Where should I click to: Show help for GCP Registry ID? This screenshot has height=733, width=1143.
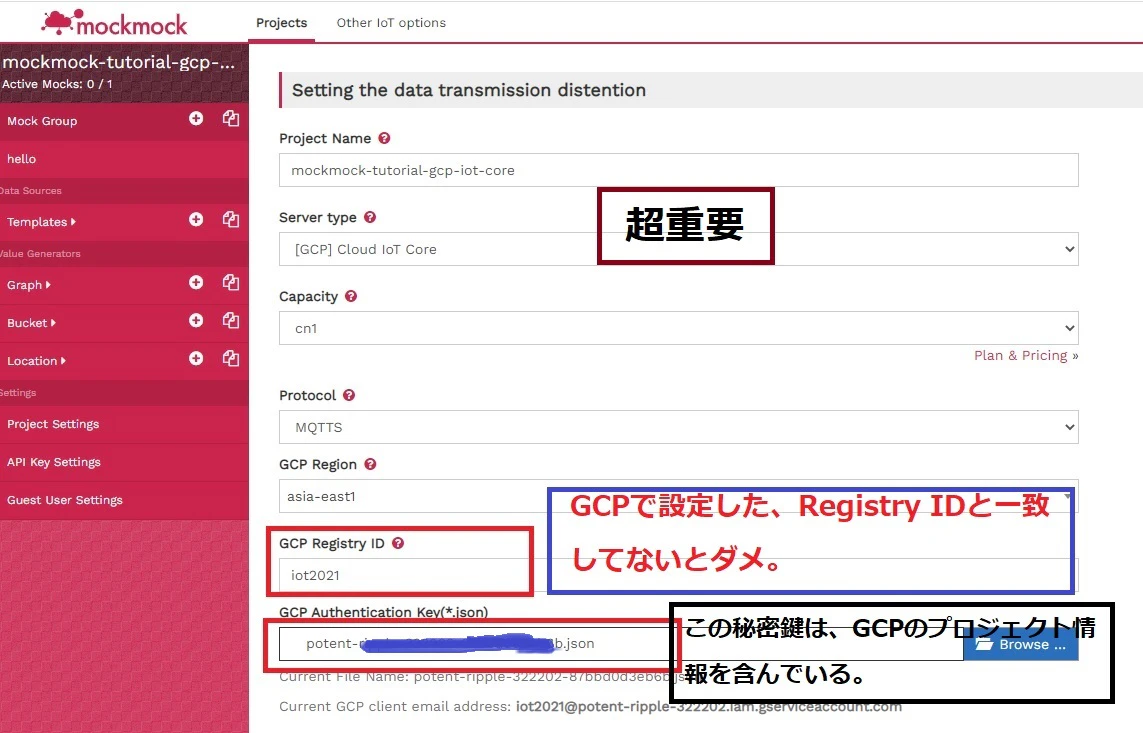pyautogui.click(x=397, y=543)
